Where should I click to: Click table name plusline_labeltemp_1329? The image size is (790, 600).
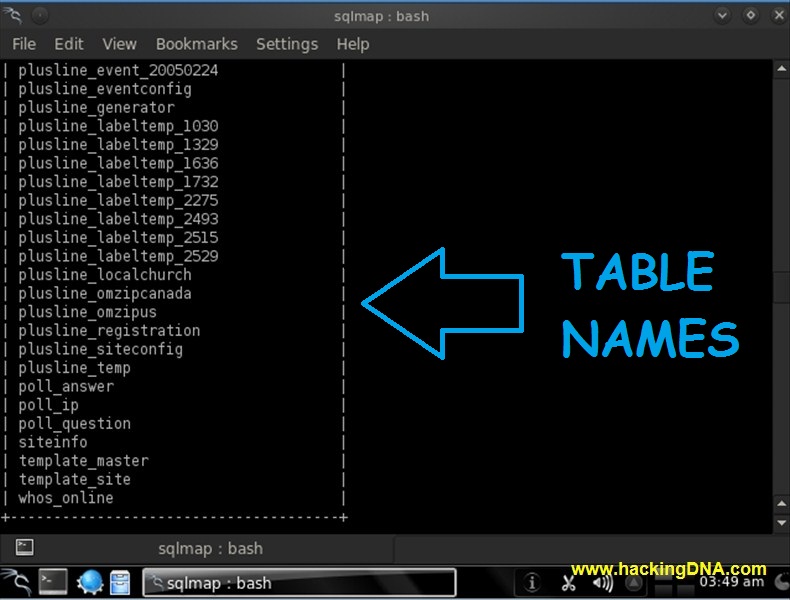pyautogui.click(x=118, y=145)
